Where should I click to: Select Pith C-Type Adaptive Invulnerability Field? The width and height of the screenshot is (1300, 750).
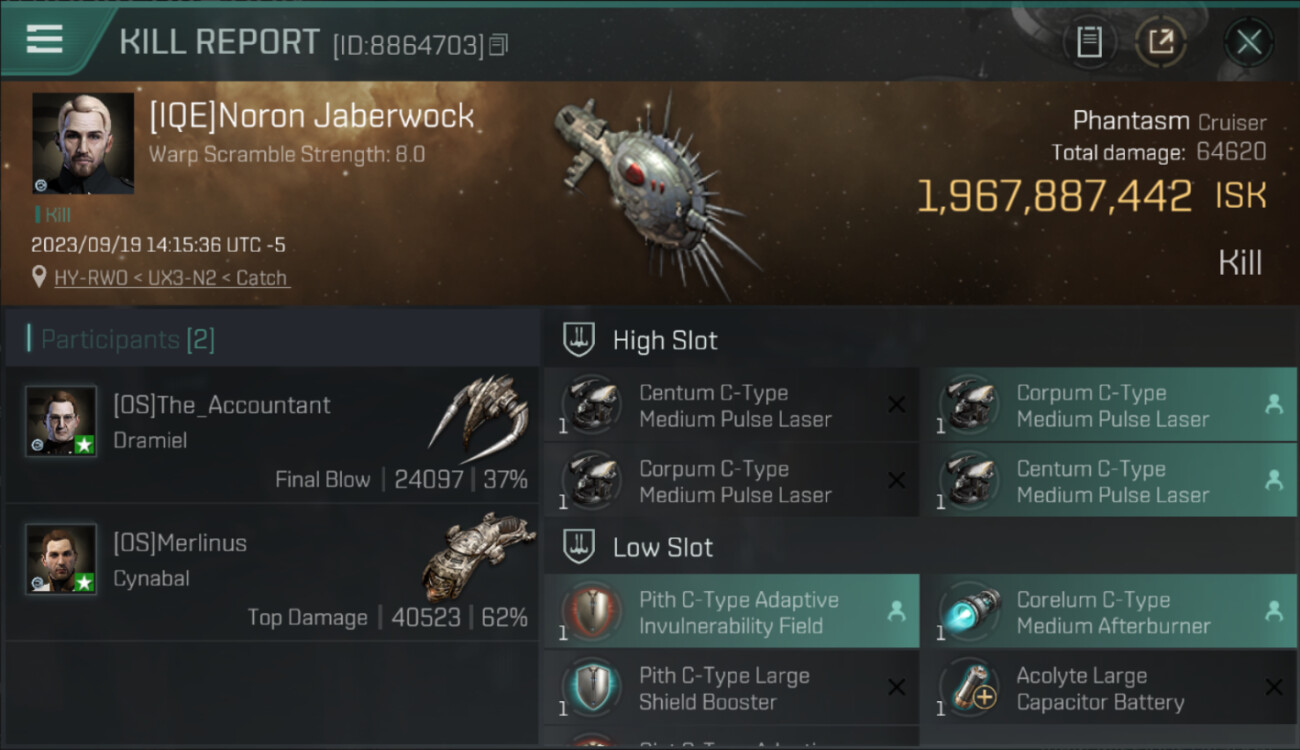tap(732, 612)
